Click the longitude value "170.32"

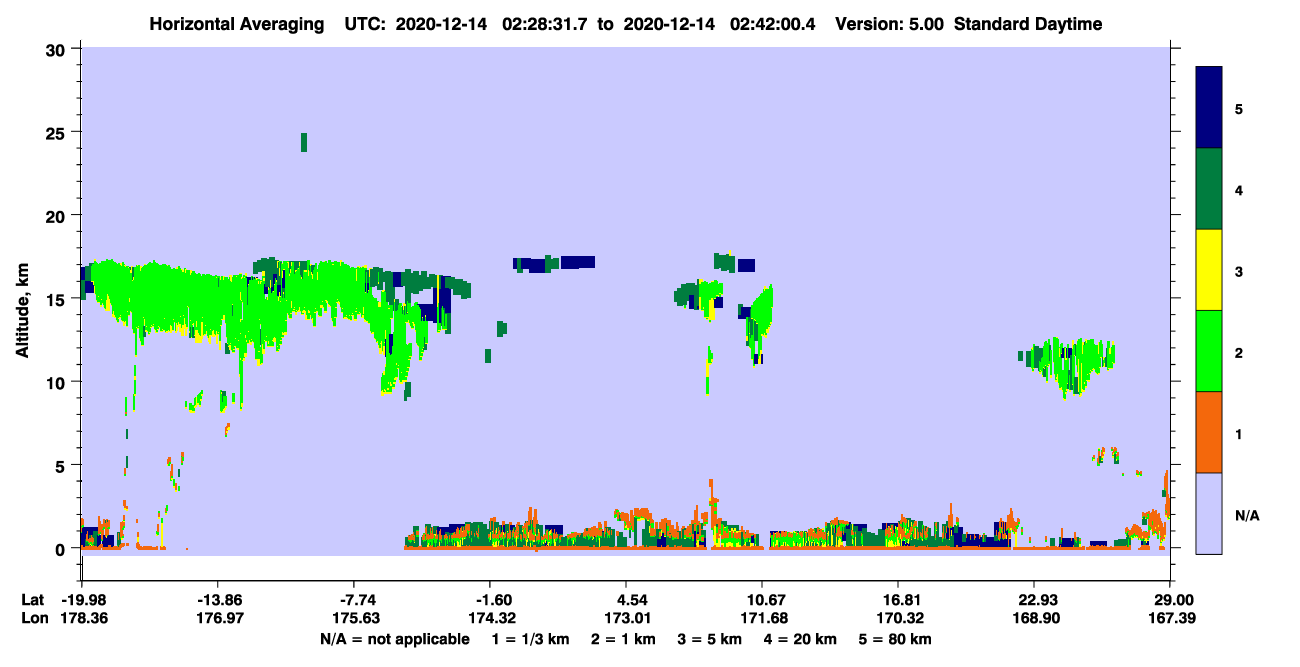click(898, 618)
